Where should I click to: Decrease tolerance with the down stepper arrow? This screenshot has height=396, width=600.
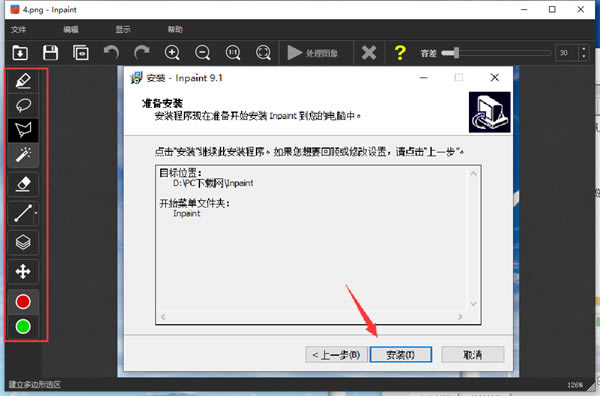coord(584,57)
